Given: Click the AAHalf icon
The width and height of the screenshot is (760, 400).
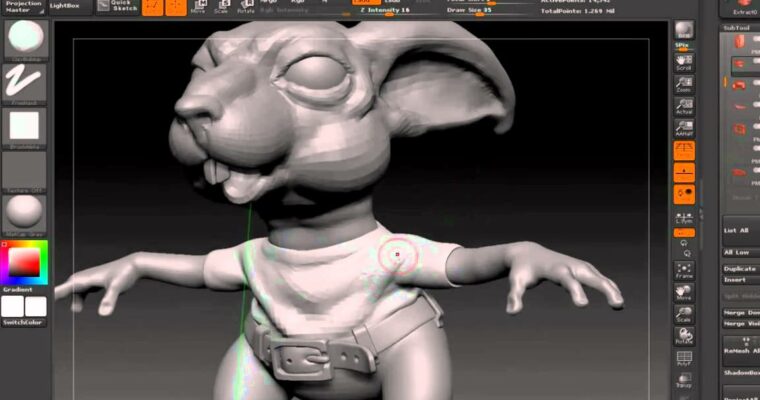Looking at the screenshot, I should click(684, 128).
